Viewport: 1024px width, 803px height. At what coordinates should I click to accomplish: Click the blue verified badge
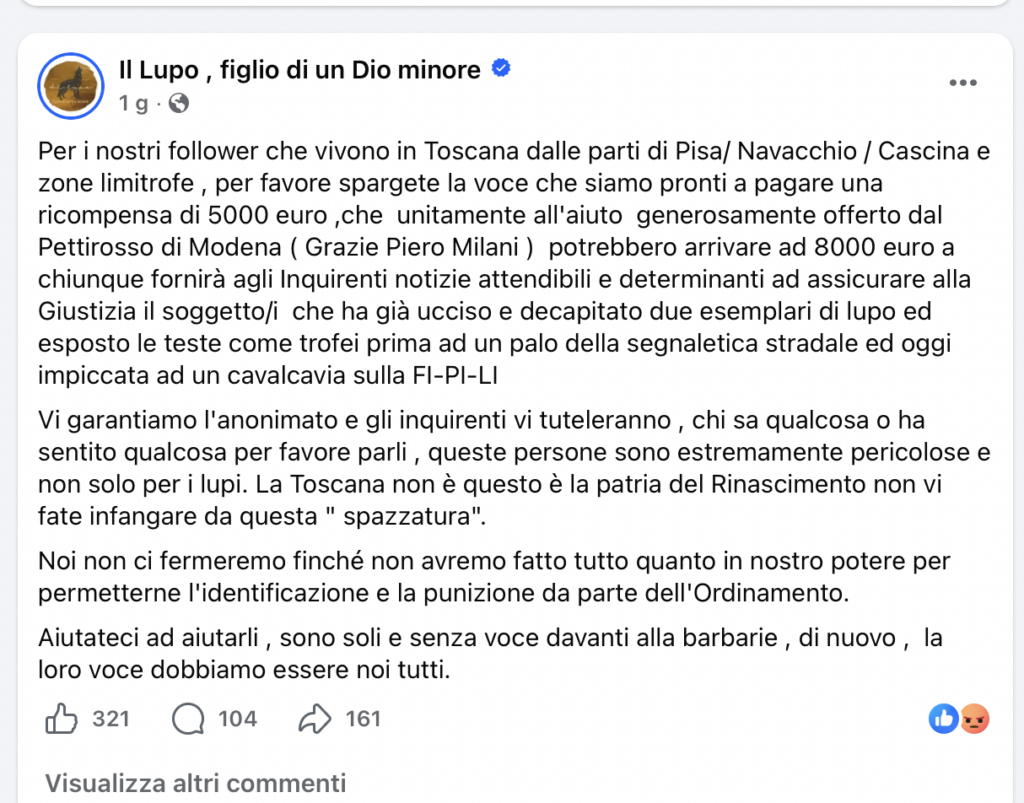tap(502, 69)
